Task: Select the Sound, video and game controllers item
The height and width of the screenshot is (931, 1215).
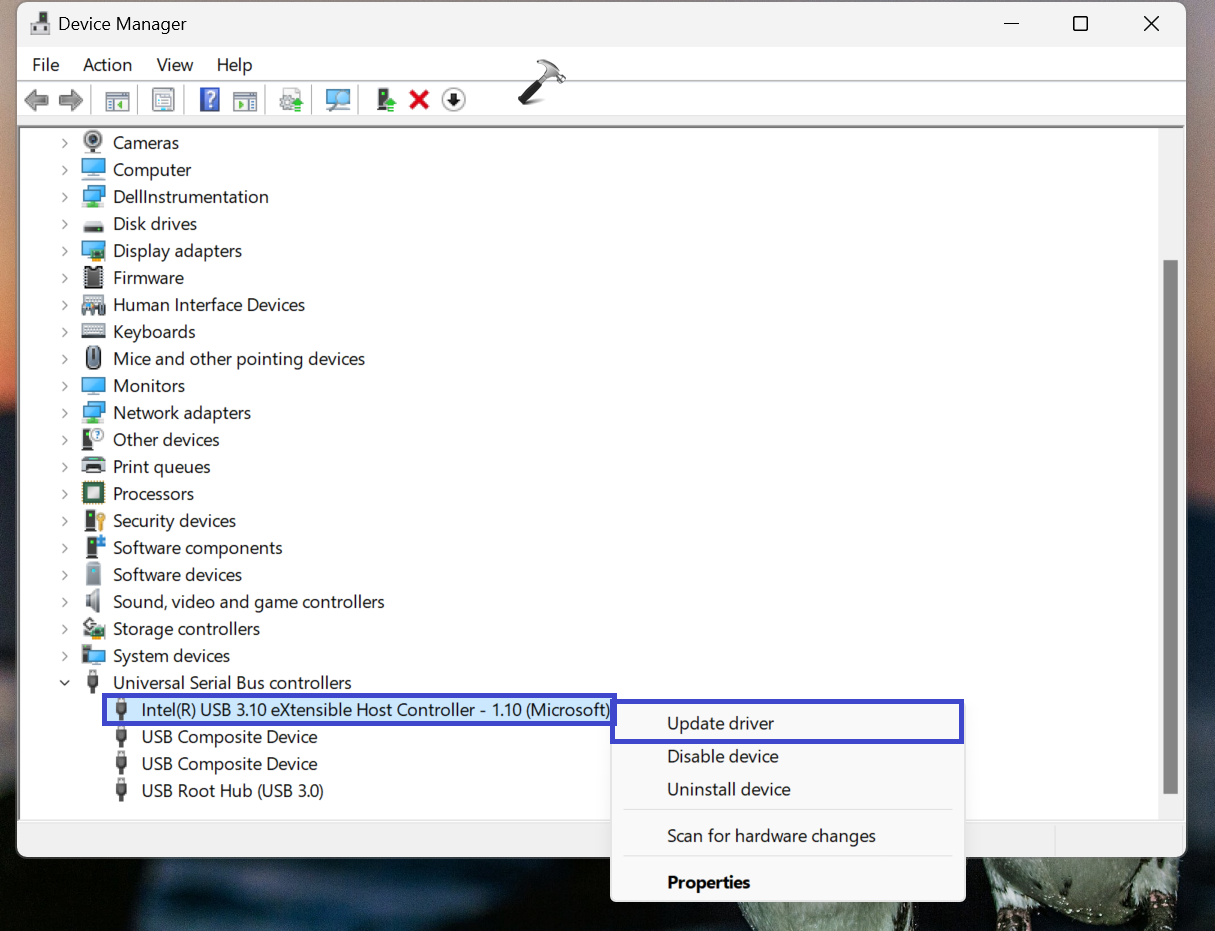Action: pyautogui.click(x=248, y=602)
